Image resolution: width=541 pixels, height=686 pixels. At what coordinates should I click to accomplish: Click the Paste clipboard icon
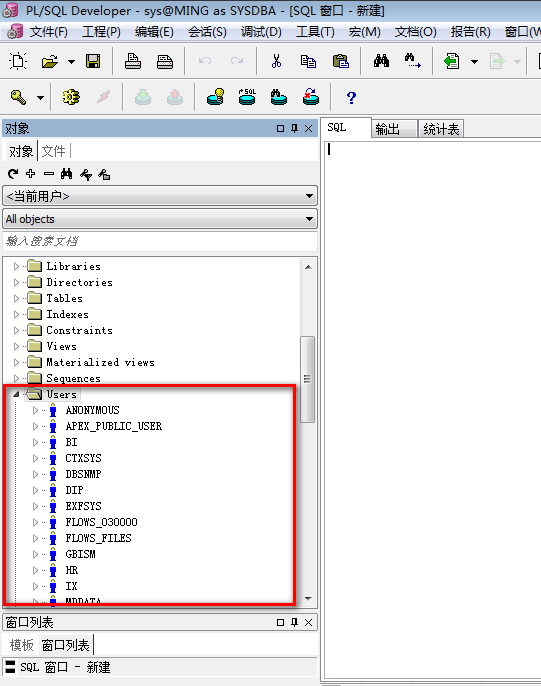tap(341, 61)
